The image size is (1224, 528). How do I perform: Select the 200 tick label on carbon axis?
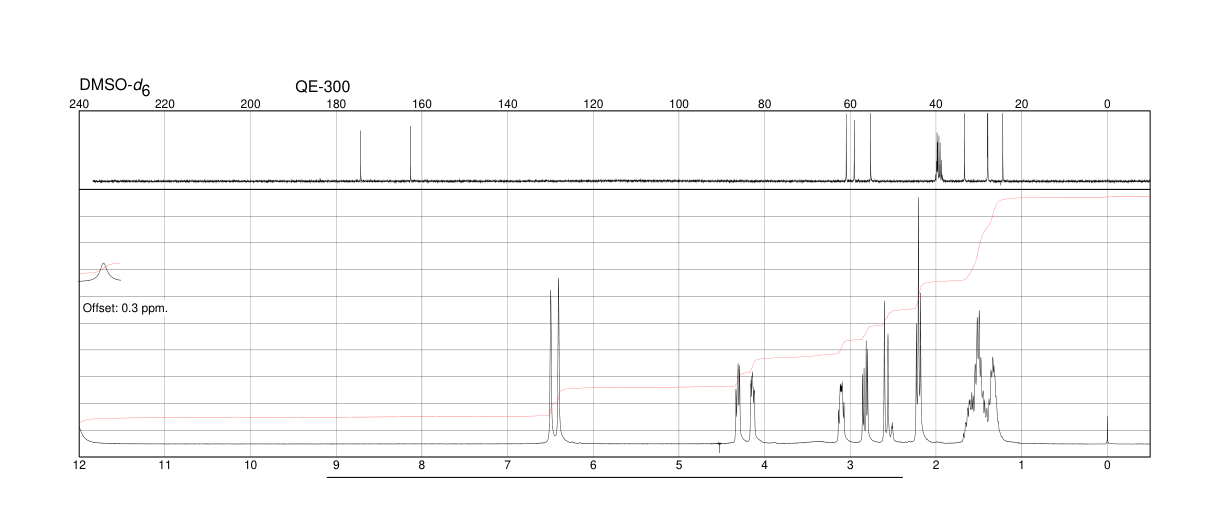pos(251,103)
